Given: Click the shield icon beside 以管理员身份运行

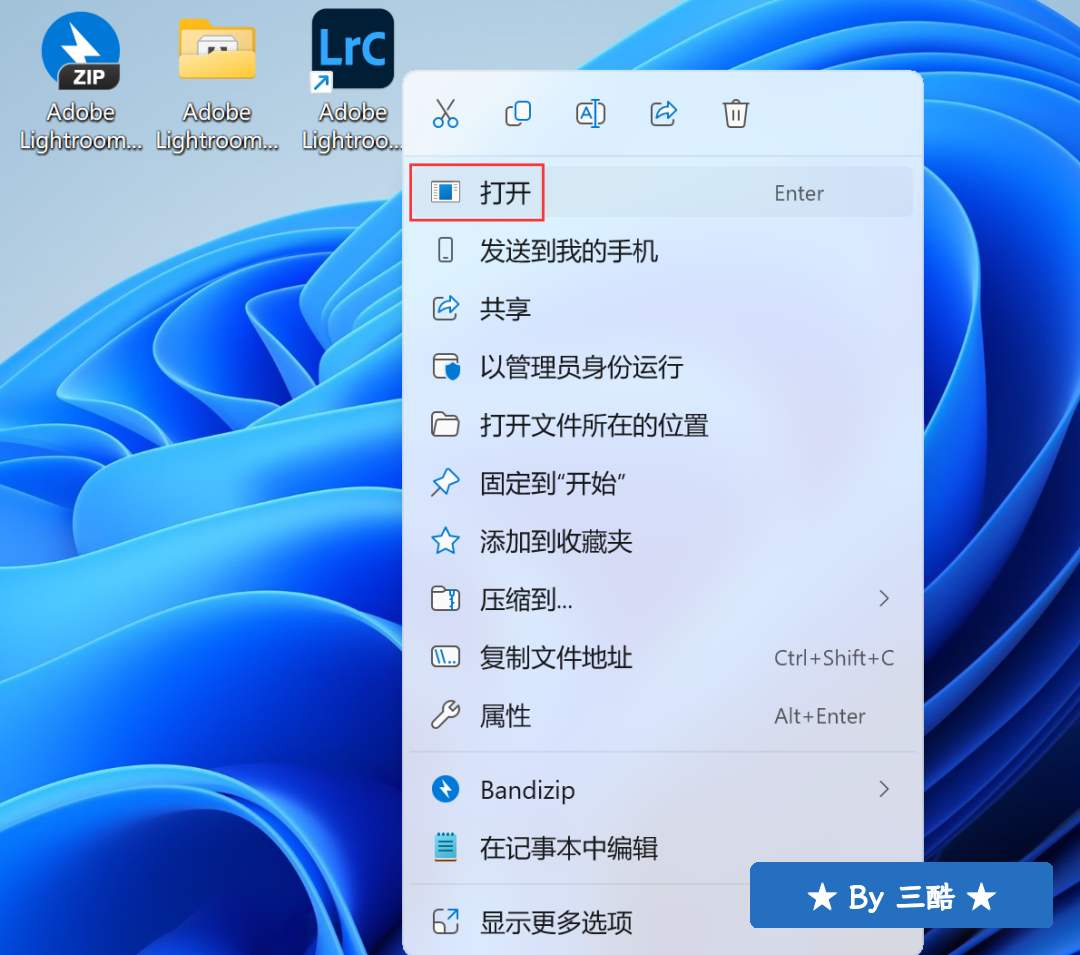Looking at the screenshot, I should (446, 366).
